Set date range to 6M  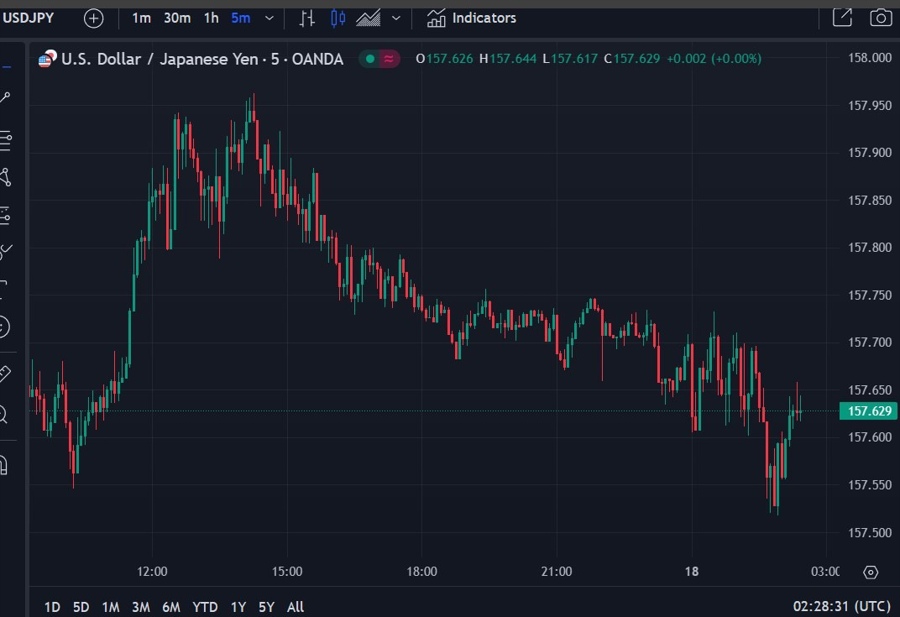(x=171, y=607)
